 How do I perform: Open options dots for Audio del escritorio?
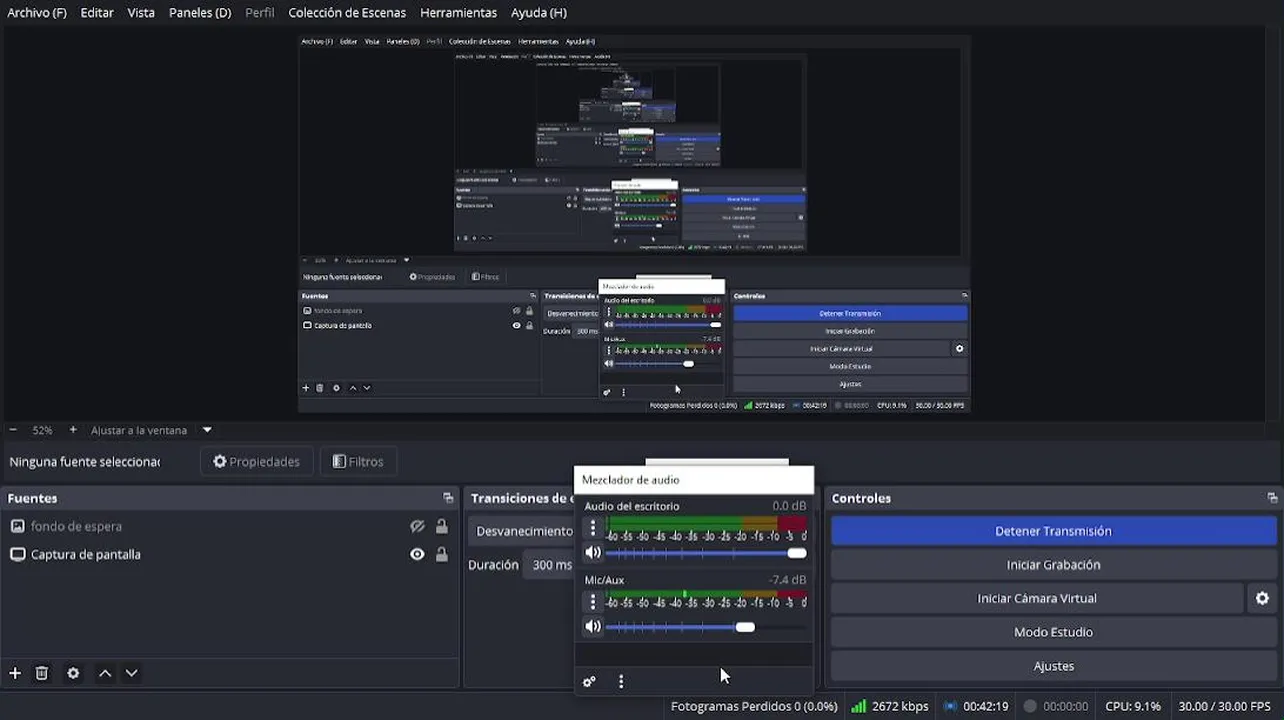point(593,527)
